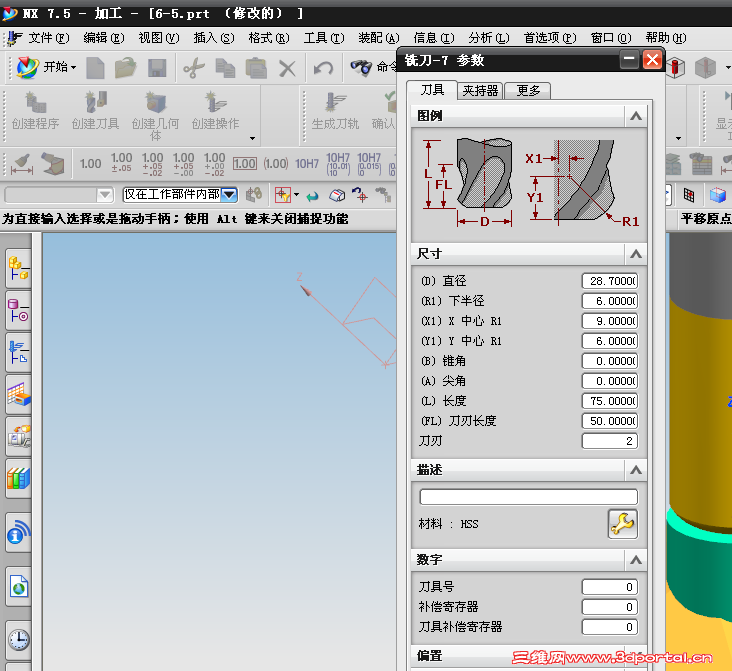Open the 装配(A) menu
Image resolution: width=732 pixels, height=671 pixels.
[379, 38]
